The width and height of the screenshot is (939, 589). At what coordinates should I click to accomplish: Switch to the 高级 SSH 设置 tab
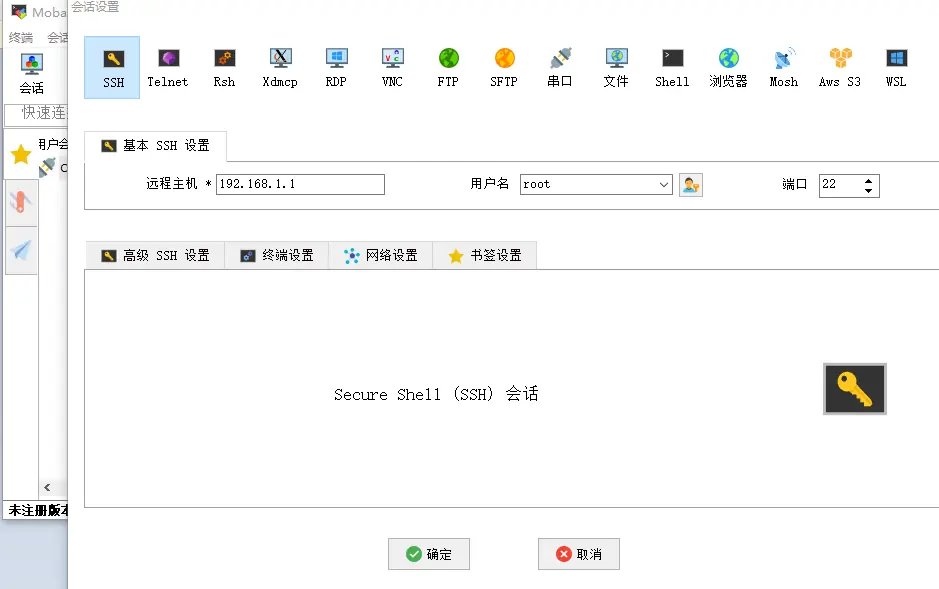(x=155, y=255)
